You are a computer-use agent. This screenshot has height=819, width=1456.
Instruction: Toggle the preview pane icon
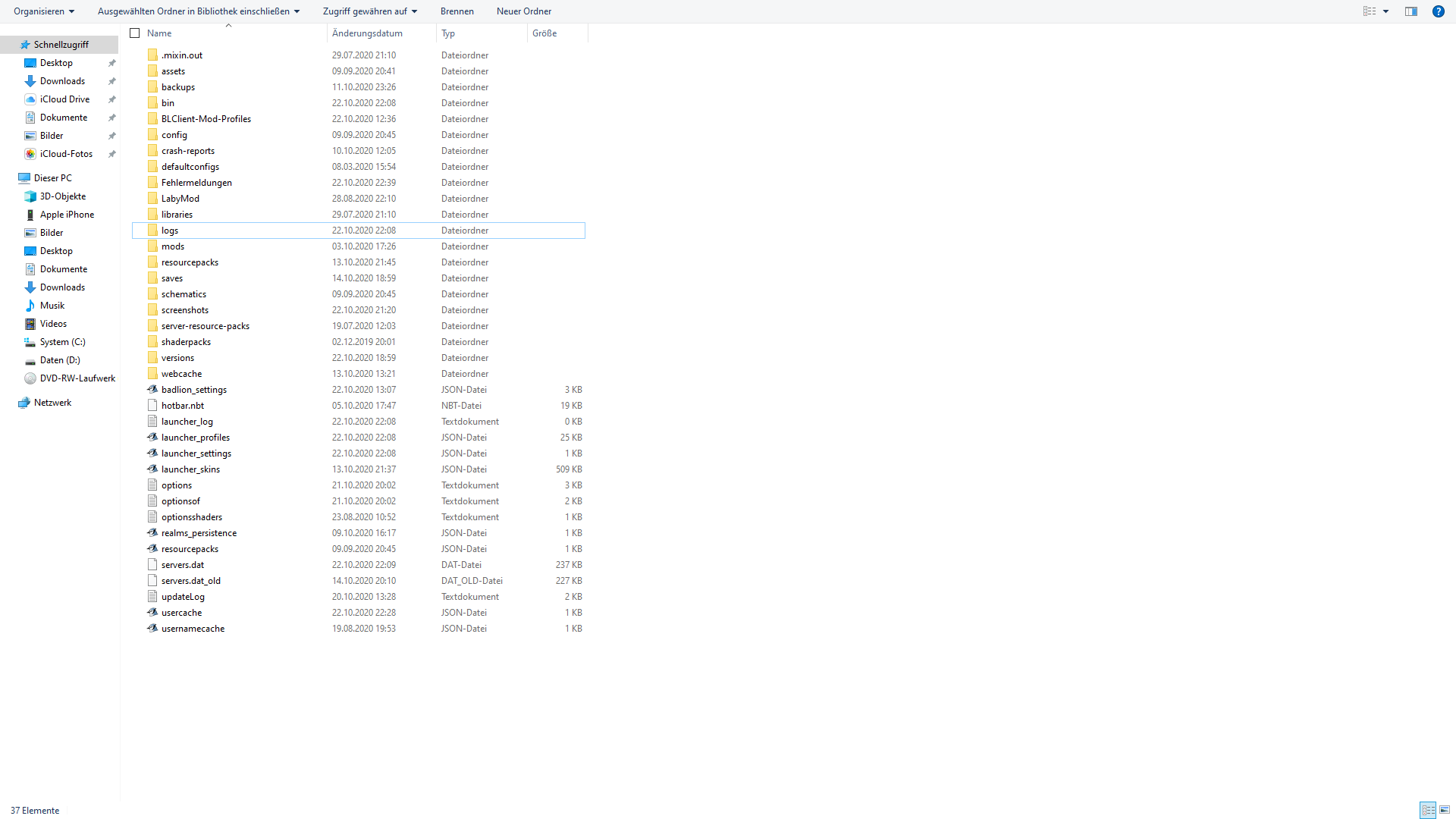coord(1410,11)
